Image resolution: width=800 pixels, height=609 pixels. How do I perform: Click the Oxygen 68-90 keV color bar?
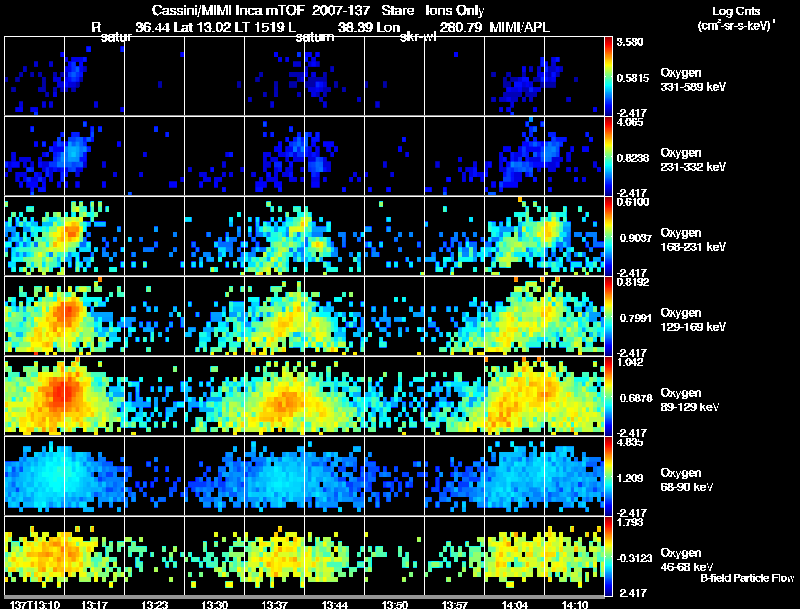608,476
